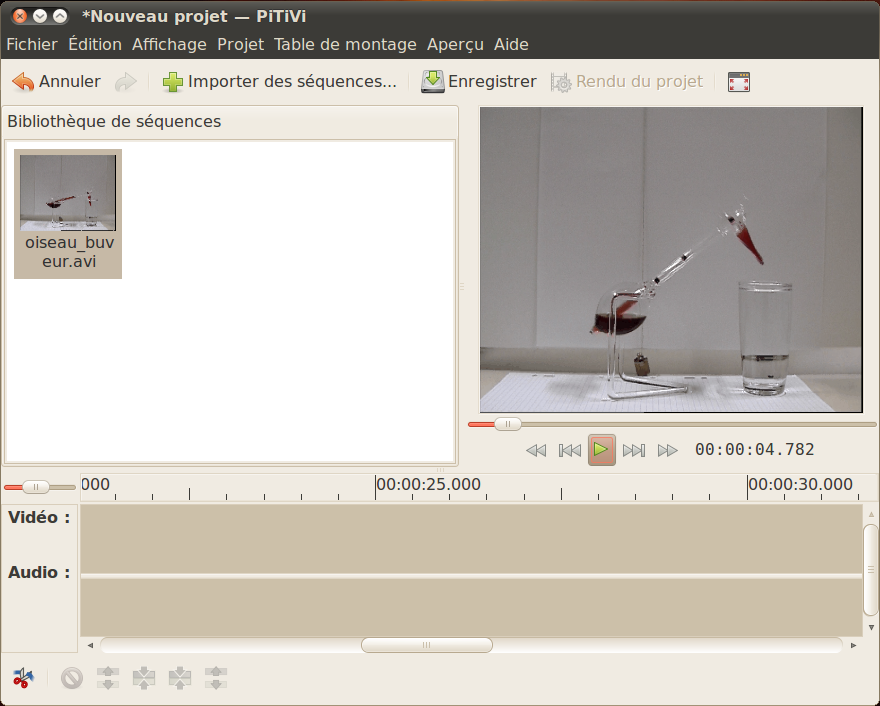880x706 pixels.
Task: Open the Aperçu menu
Action: (455, 44)
